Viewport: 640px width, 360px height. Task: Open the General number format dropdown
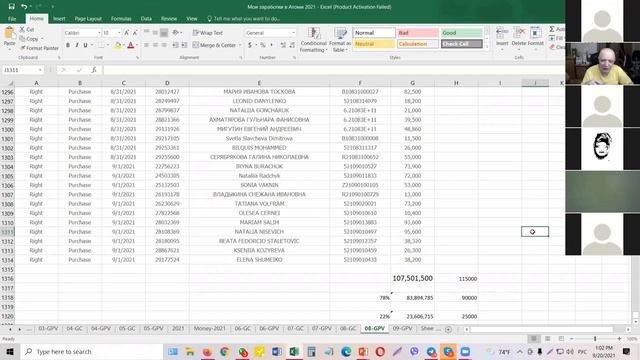(293, 33)
